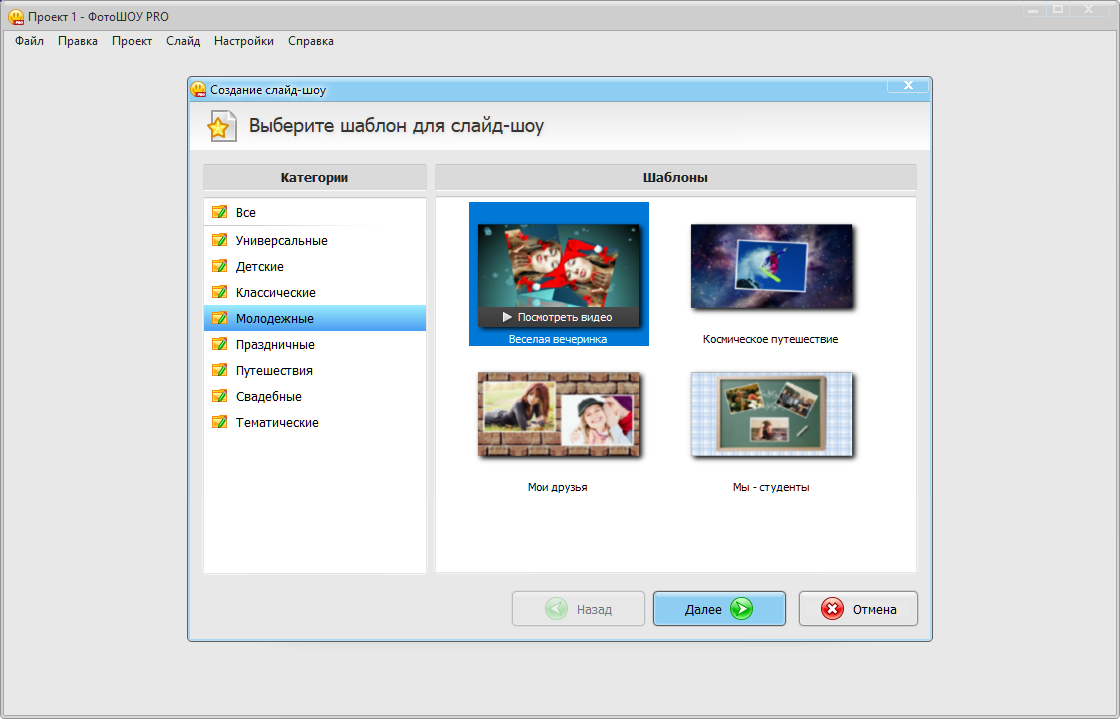Click green arrow icon on Далее button

pos(741,609)
